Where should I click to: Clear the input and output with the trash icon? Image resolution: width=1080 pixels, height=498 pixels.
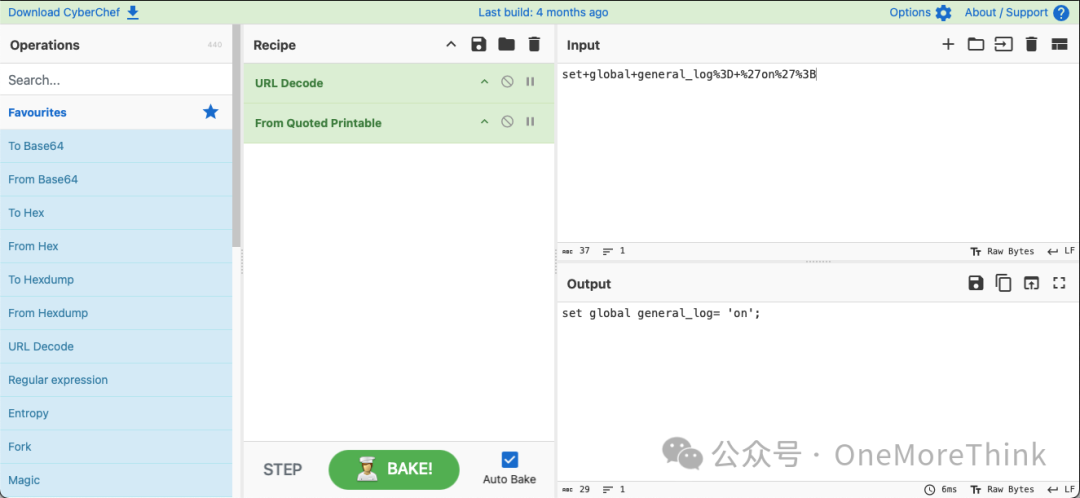[1031, 45]
